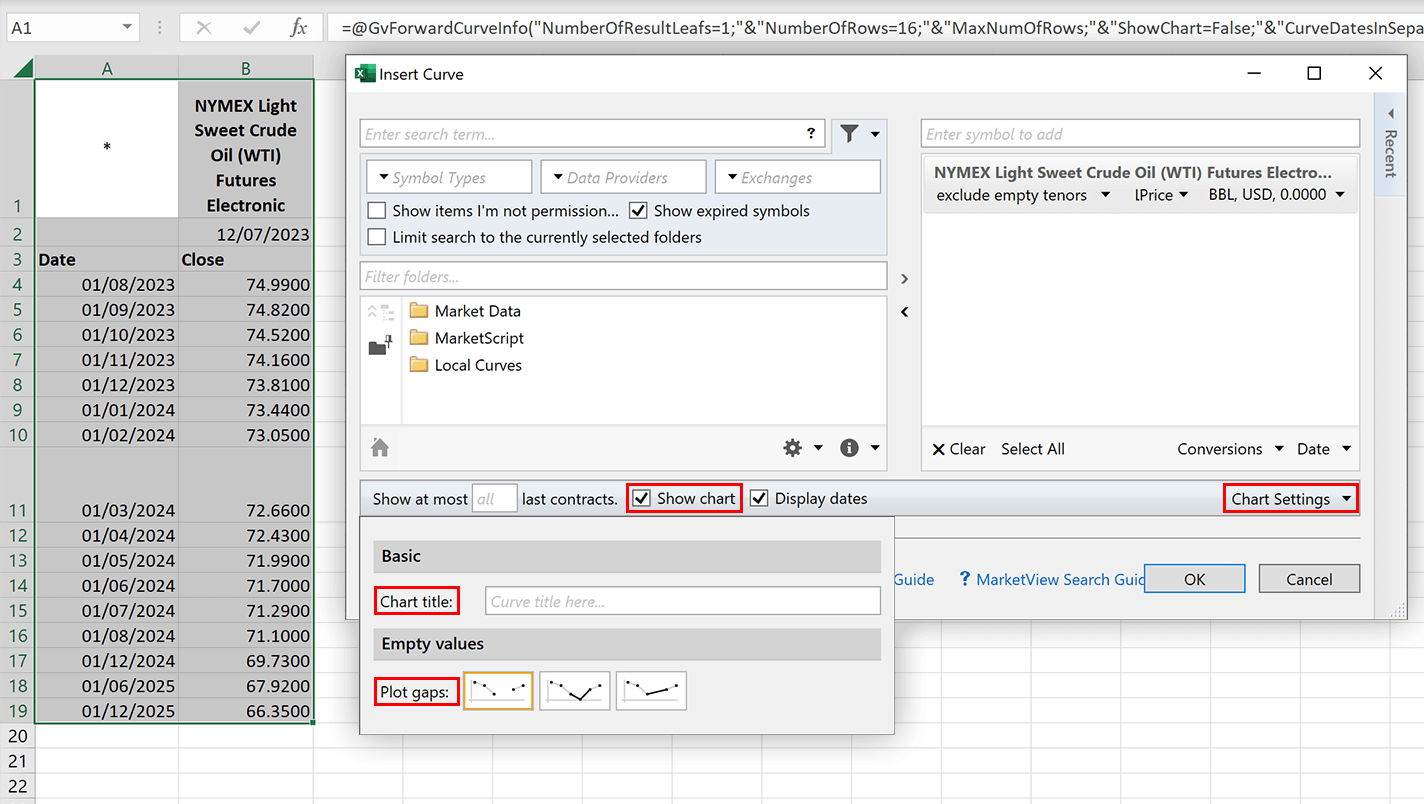Click the filter funnel icon
The width and height of the screenshot is (1424, 804).
(x=849, y=134)
